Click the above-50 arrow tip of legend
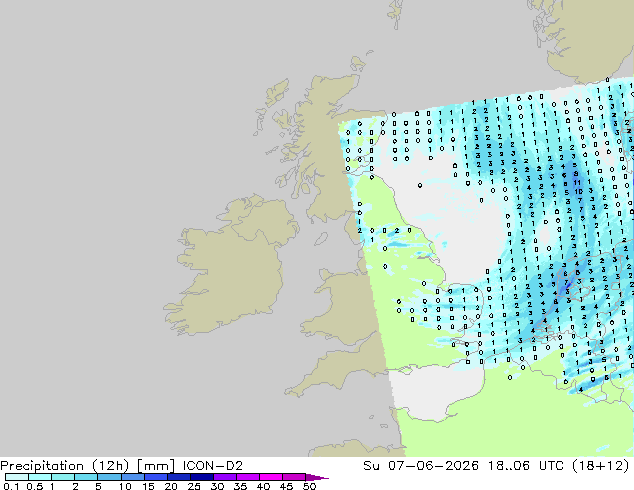634x490 pixels. pyautogui.click(x=317, y=477)
